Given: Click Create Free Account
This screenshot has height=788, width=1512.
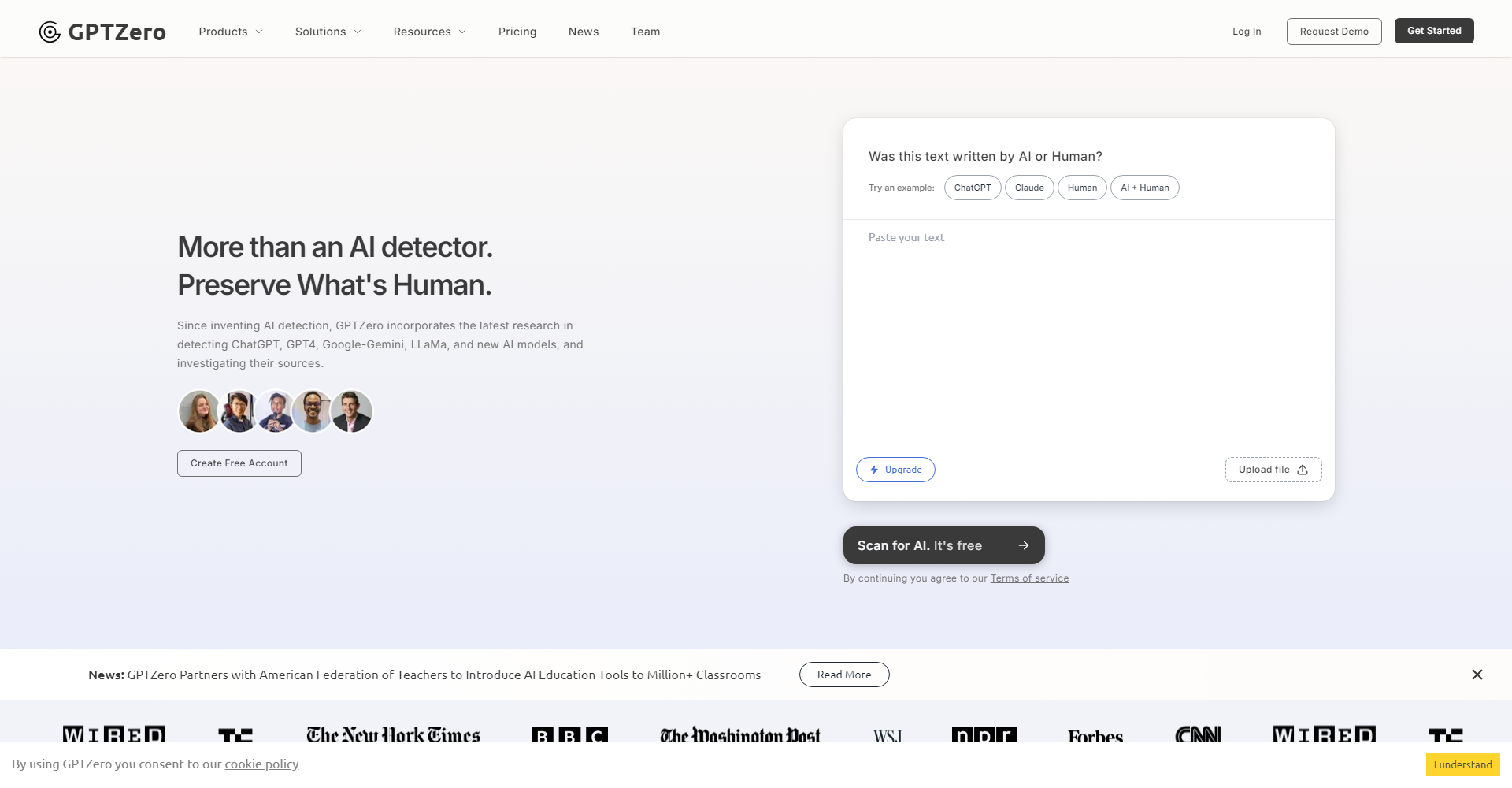Looking at the screenshot, I should [x=239, y=463].
